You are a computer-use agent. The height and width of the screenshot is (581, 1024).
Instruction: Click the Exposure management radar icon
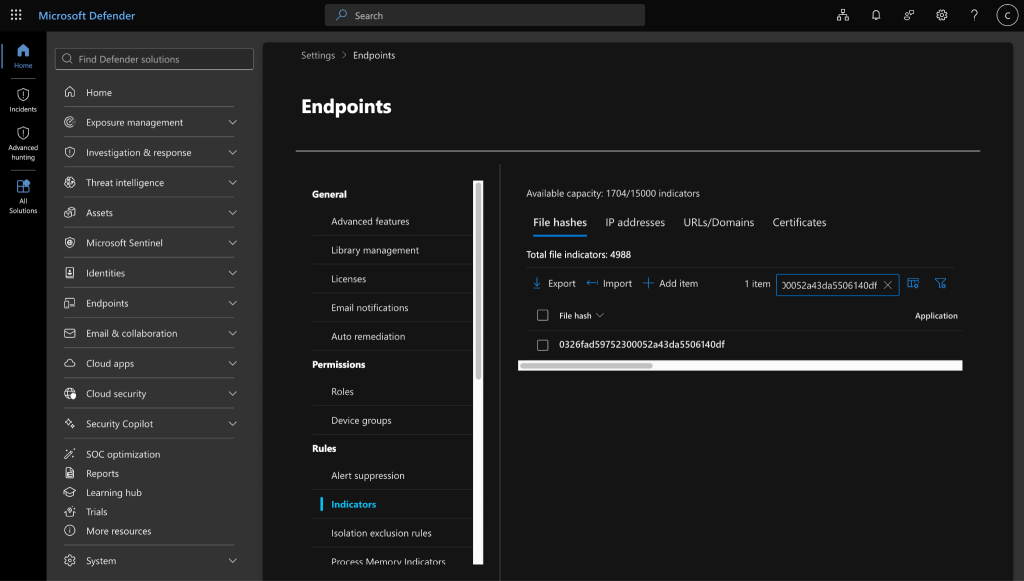click(x=70, y=122)
